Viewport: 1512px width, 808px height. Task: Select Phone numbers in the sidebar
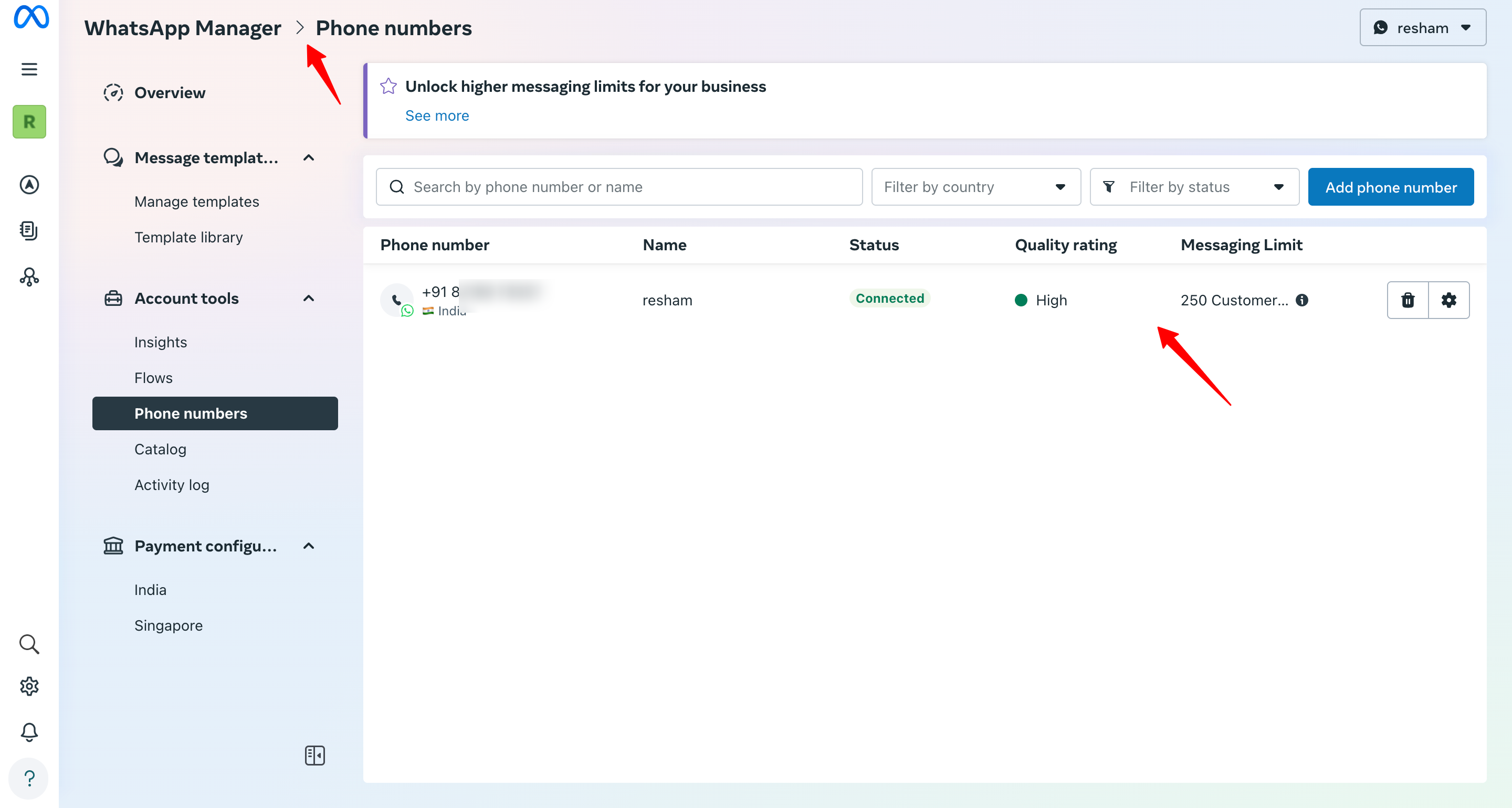click(x=215, y=413)
